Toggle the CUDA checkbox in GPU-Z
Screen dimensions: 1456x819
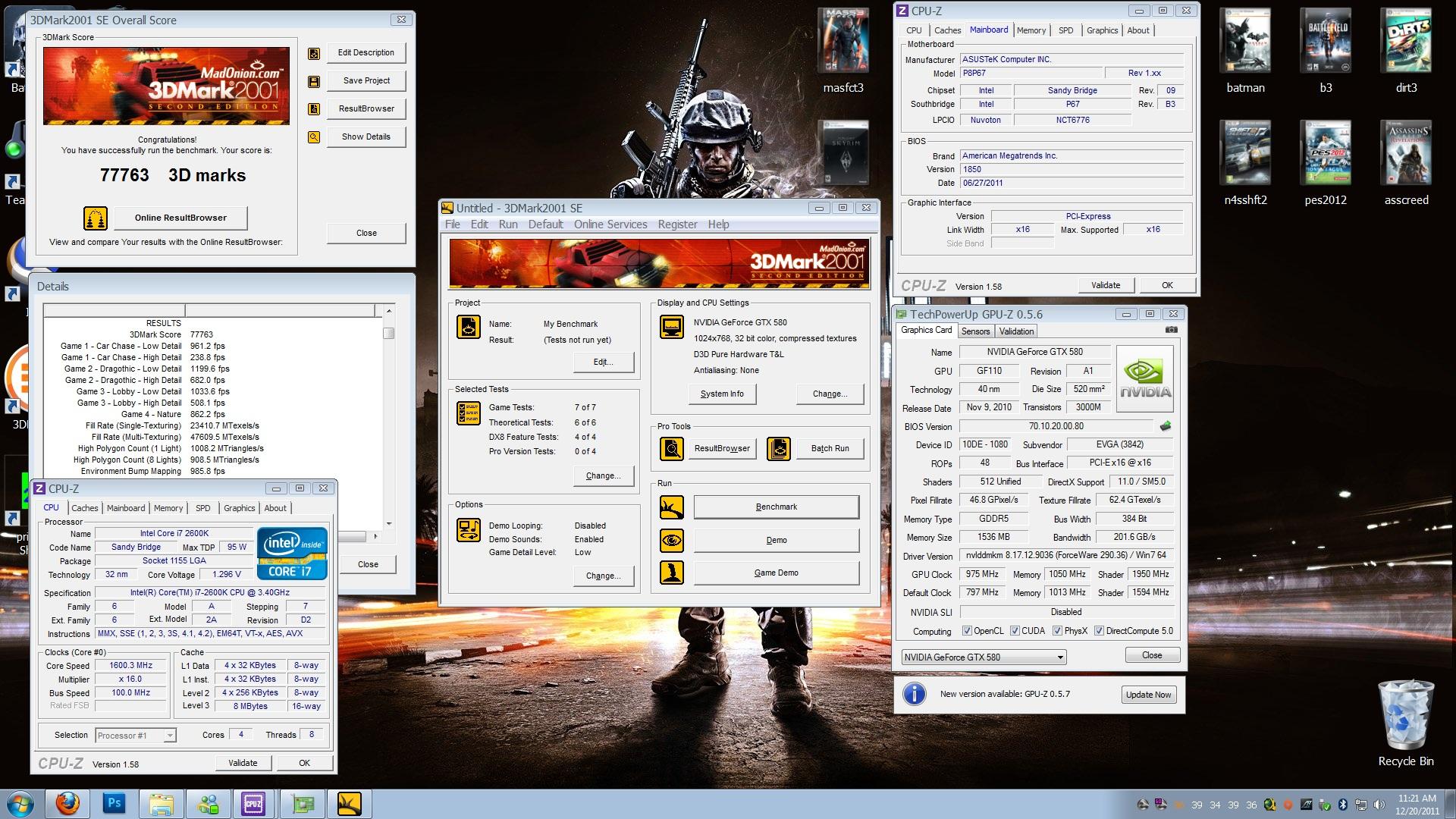pos(1015,631)
